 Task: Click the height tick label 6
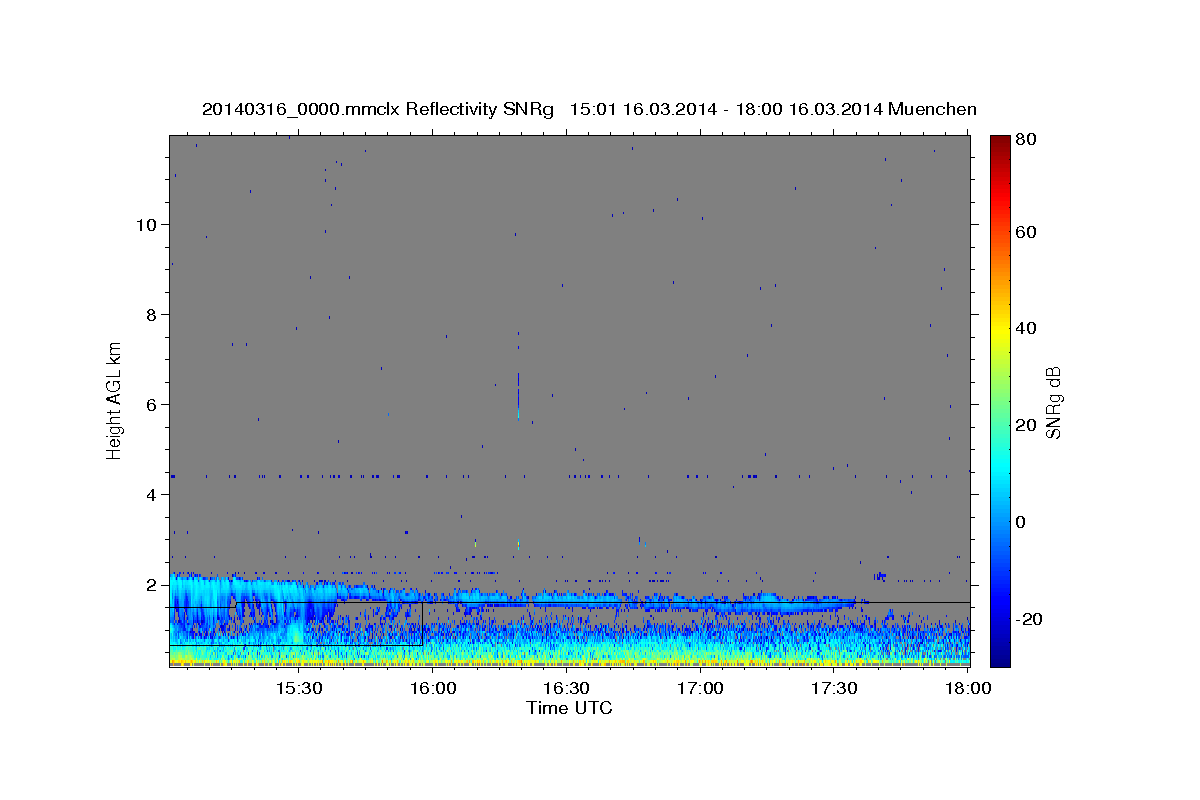(153, 405)
